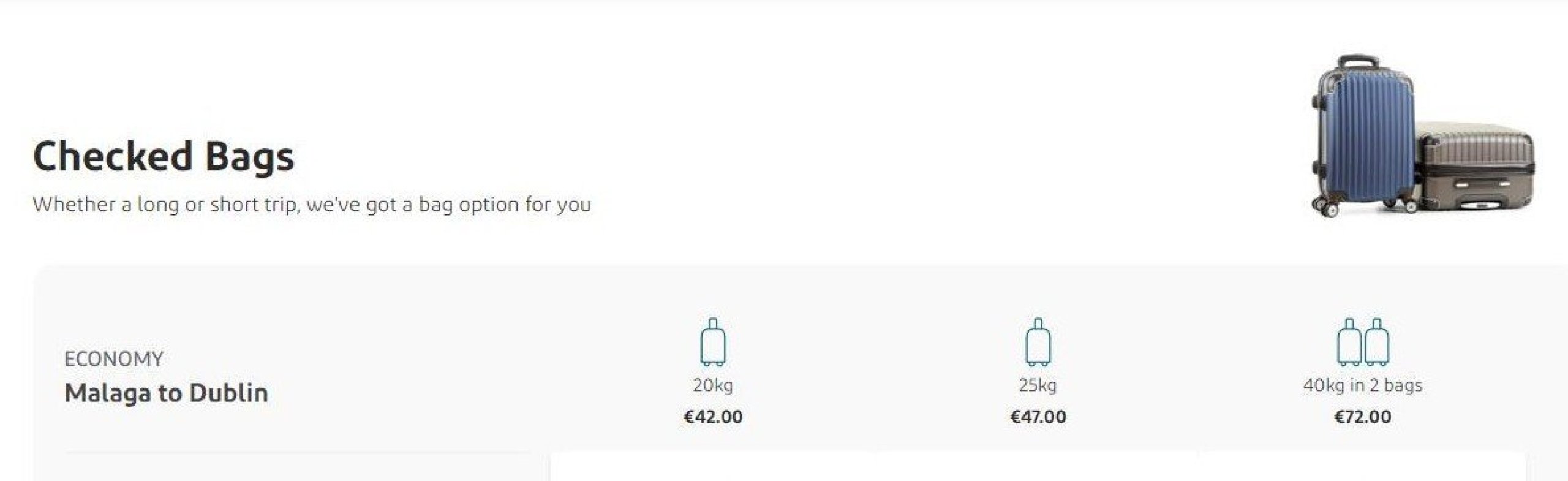Open the white selection box under 20kg
The height and width of the screenshot is (481, 1568).
point(713,467)
